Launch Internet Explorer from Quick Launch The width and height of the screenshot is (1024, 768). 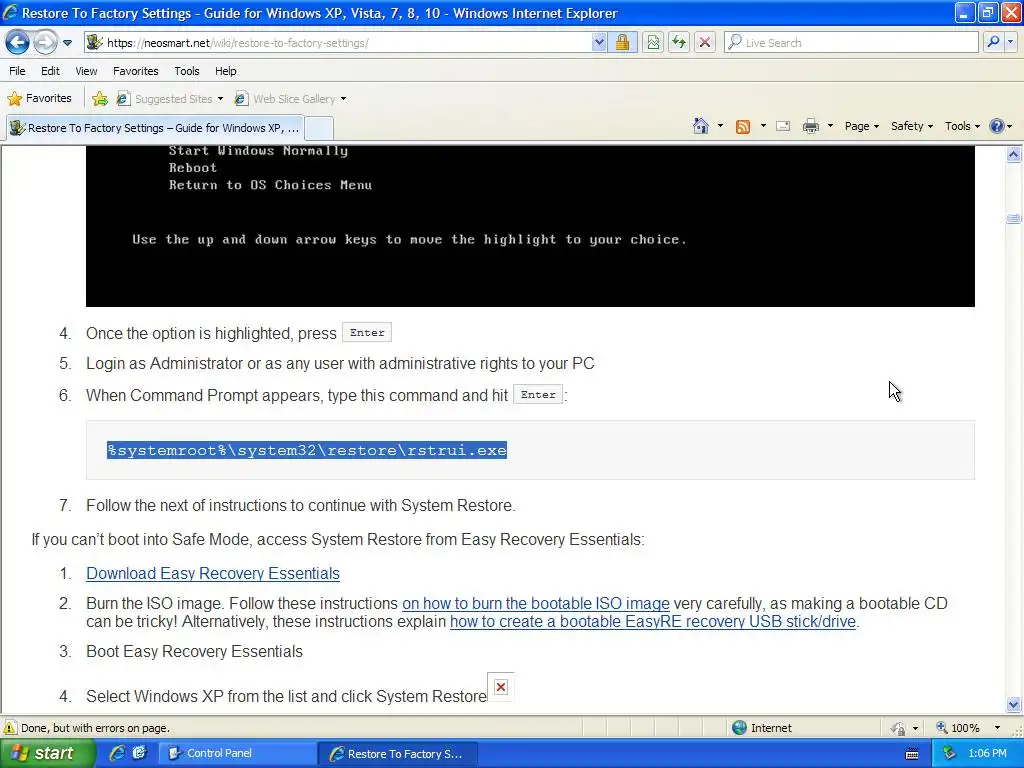[x=117, y=754]
